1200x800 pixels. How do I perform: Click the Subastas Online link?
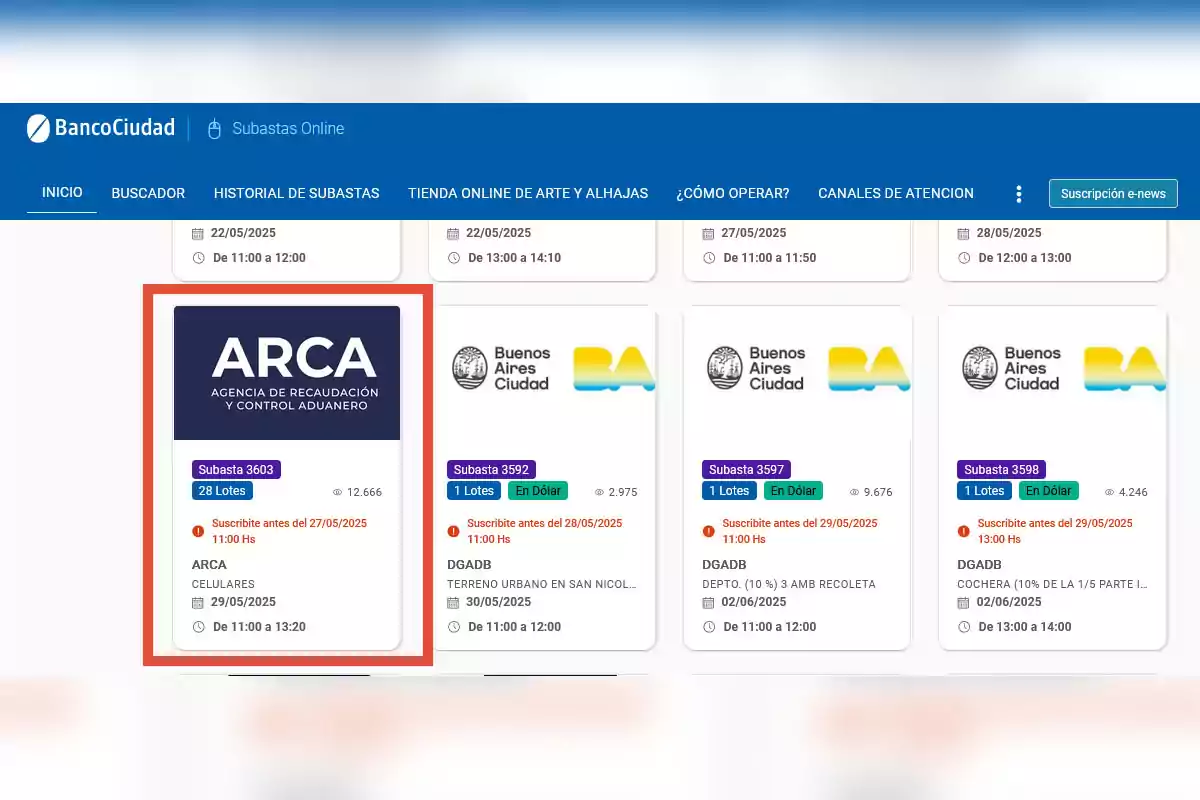pos(288,128)
